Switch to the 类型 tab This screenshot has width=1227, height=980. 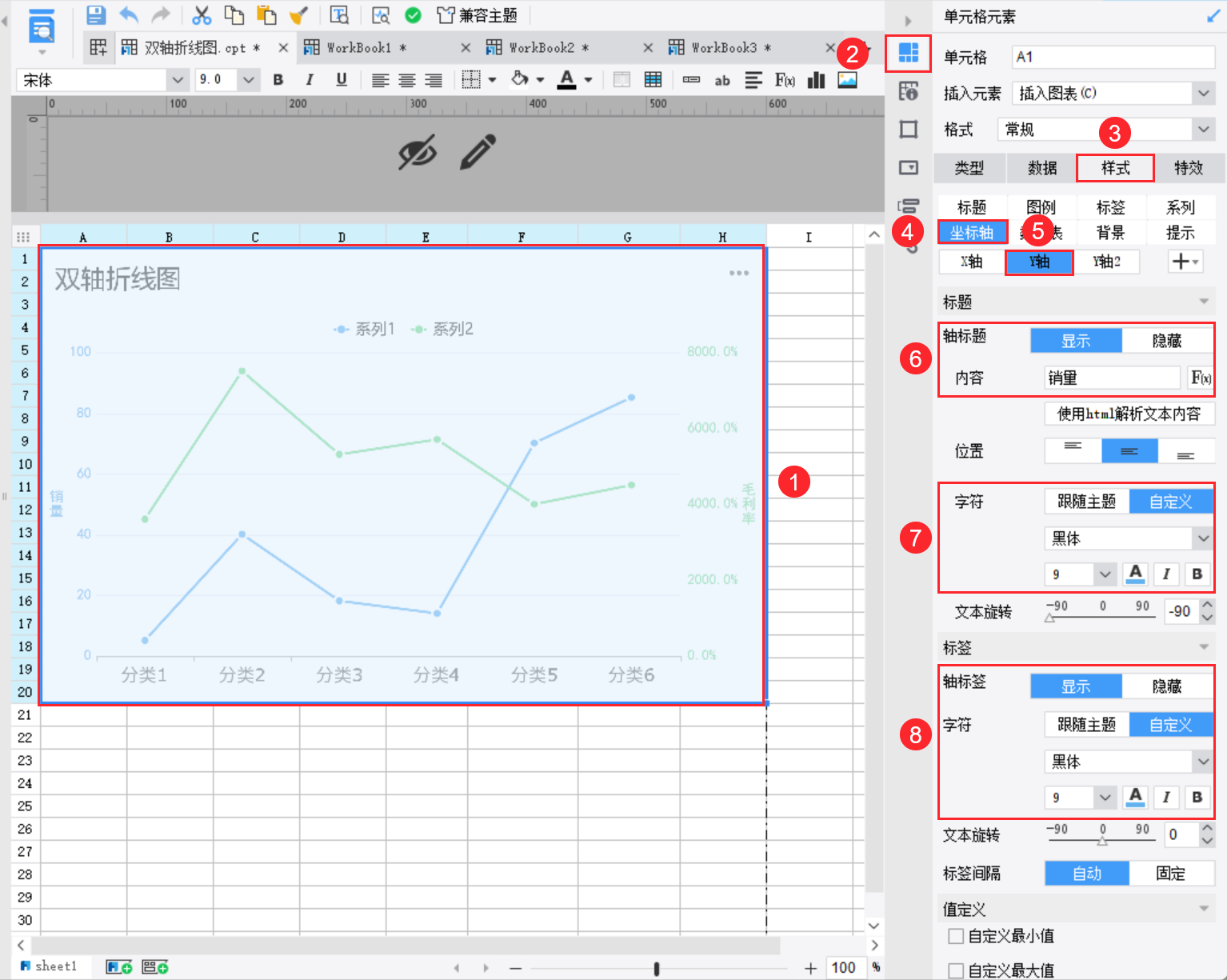[x=969, y=168]
